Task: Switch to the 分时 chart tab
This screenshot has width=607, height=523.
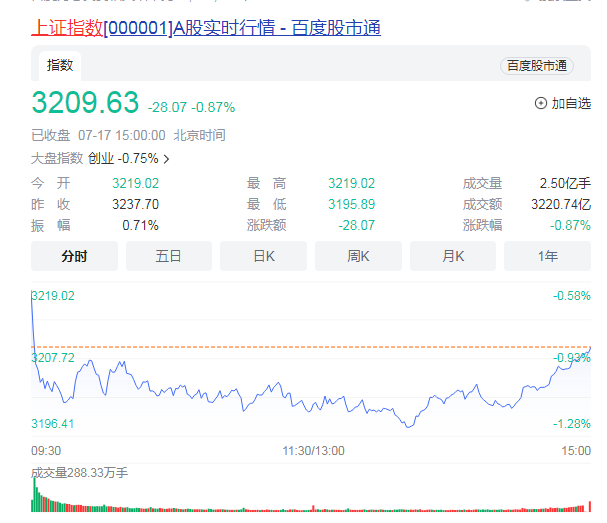Action: 74,256
